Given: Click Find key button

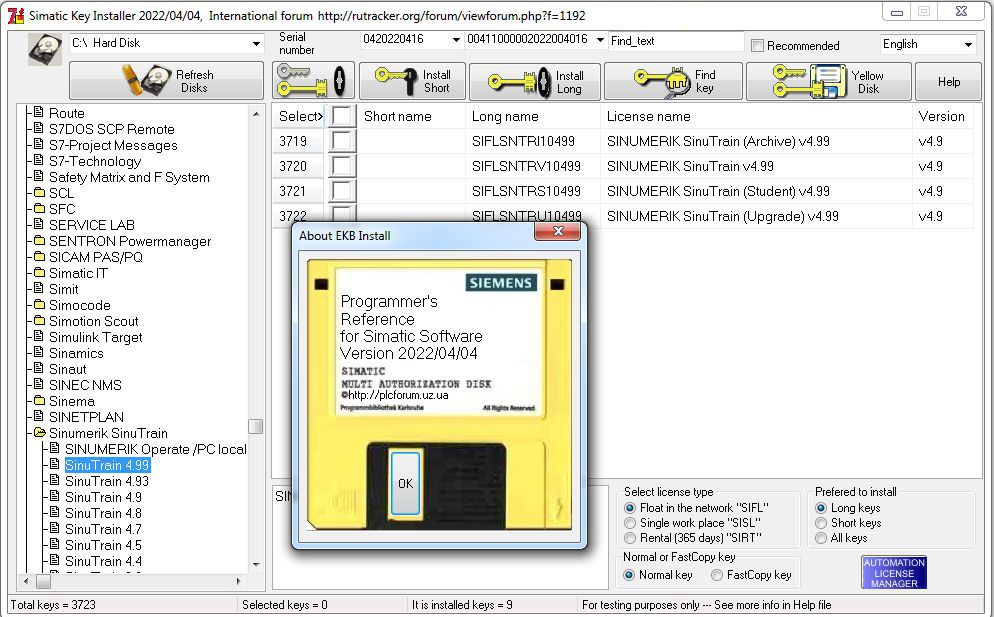Looking at the screenshot, I should 673,81.
